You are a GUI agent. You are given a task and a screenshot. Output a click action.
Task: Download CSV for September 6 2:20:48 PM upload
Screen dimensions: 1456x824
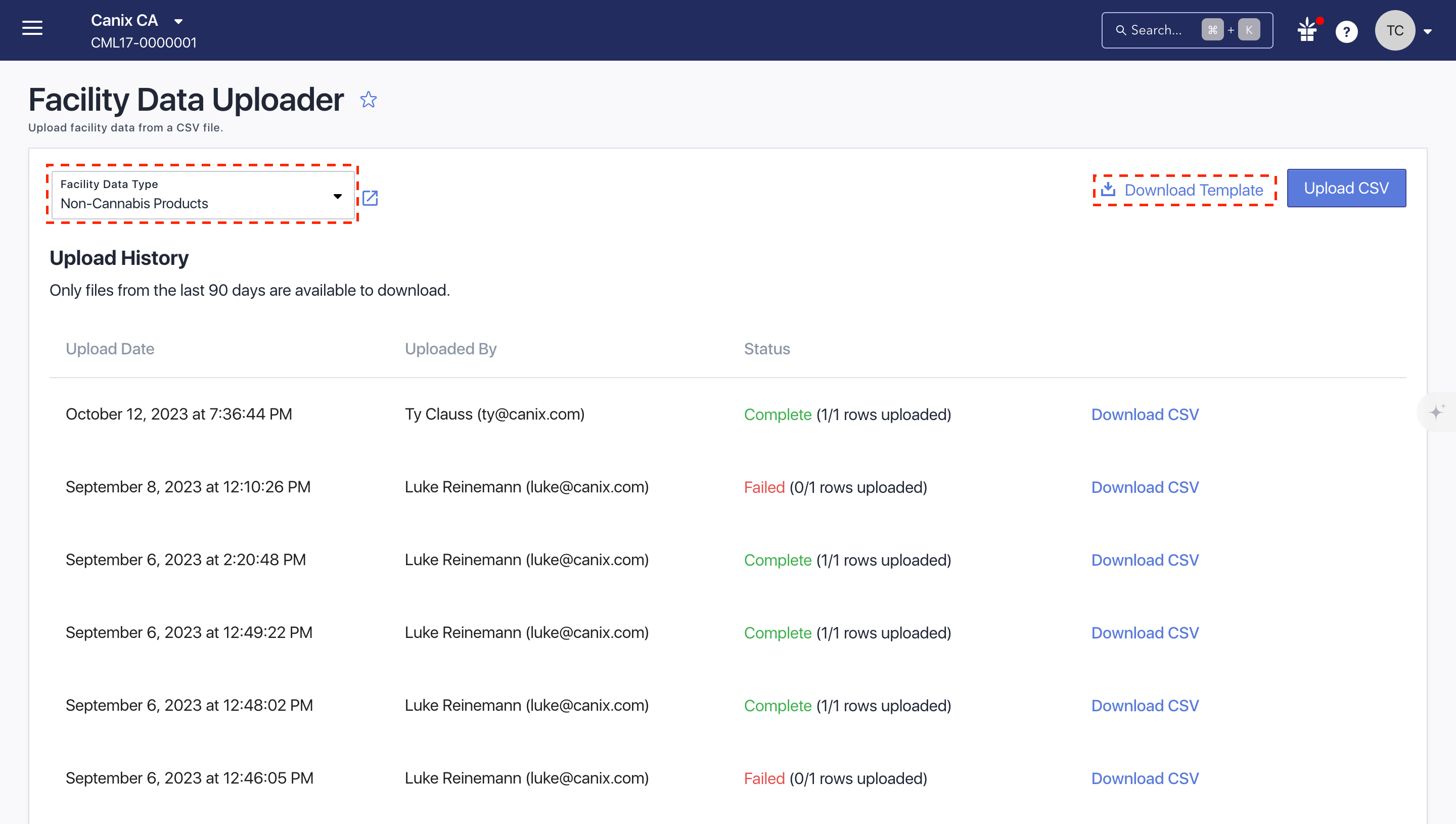(1144, 560)
